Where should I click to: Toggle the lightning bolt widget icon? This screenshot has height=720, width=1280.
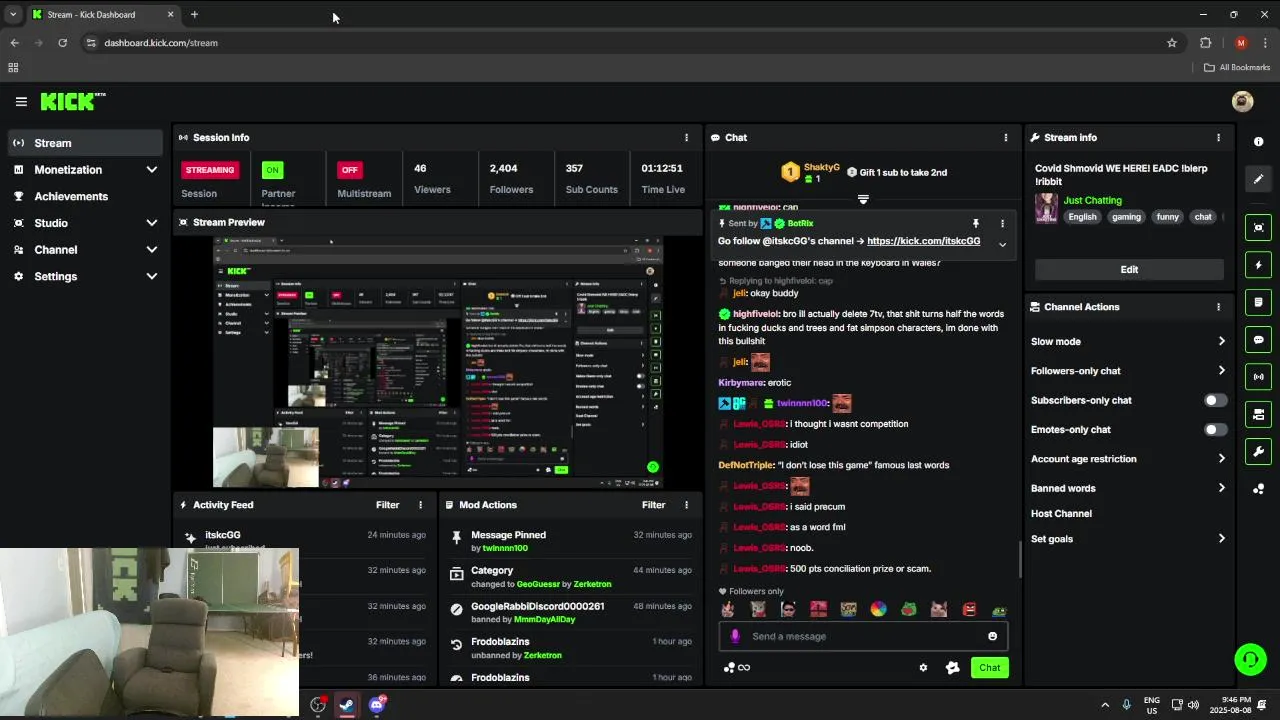coord(1258,265)
